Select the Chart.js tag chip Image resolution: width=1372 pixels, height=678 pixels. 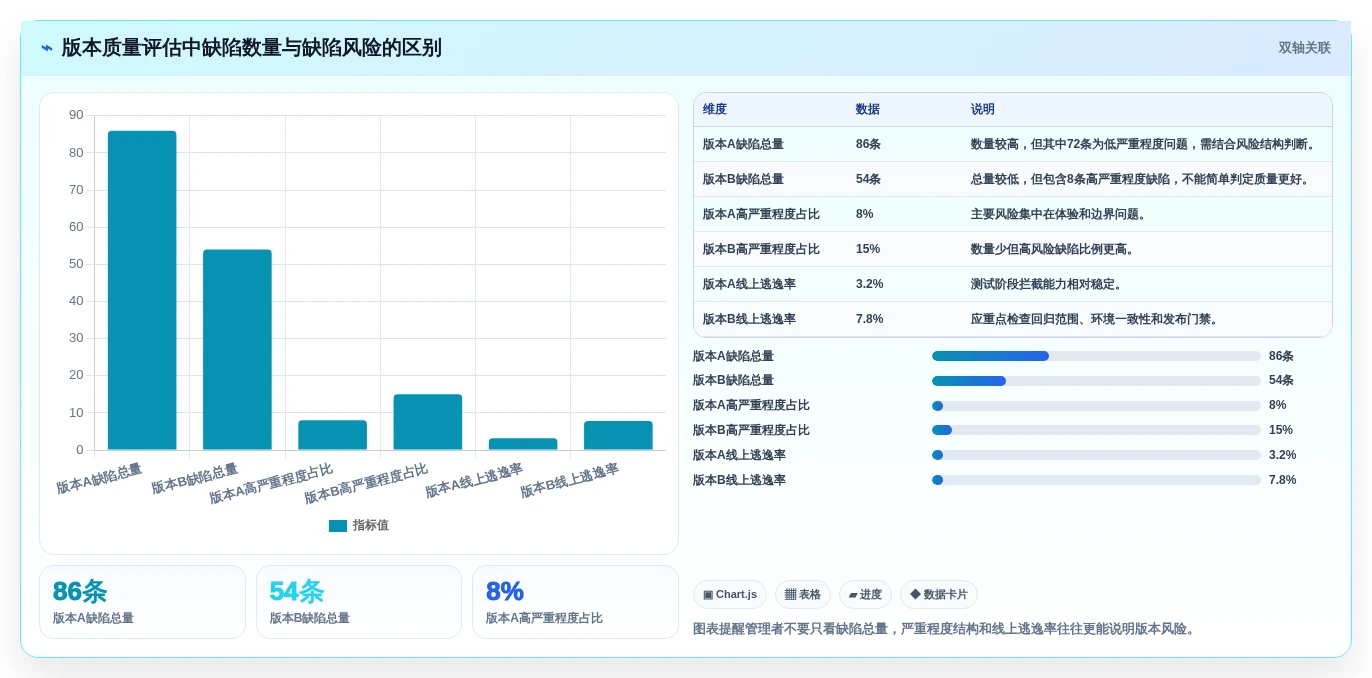click(730, 595)
